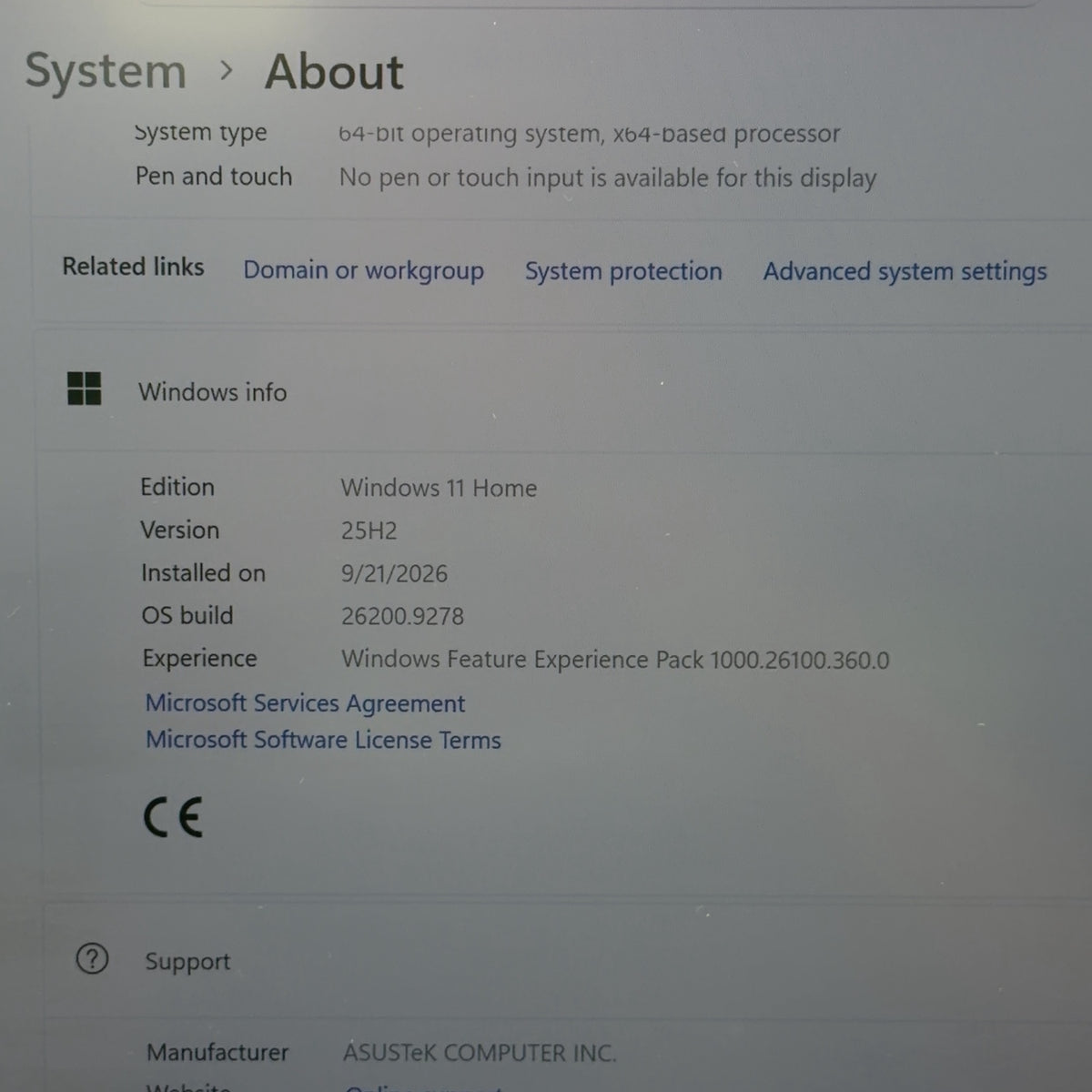Click the Edition label
This screenshot has height=1092, width=1092.
(177, 487)
